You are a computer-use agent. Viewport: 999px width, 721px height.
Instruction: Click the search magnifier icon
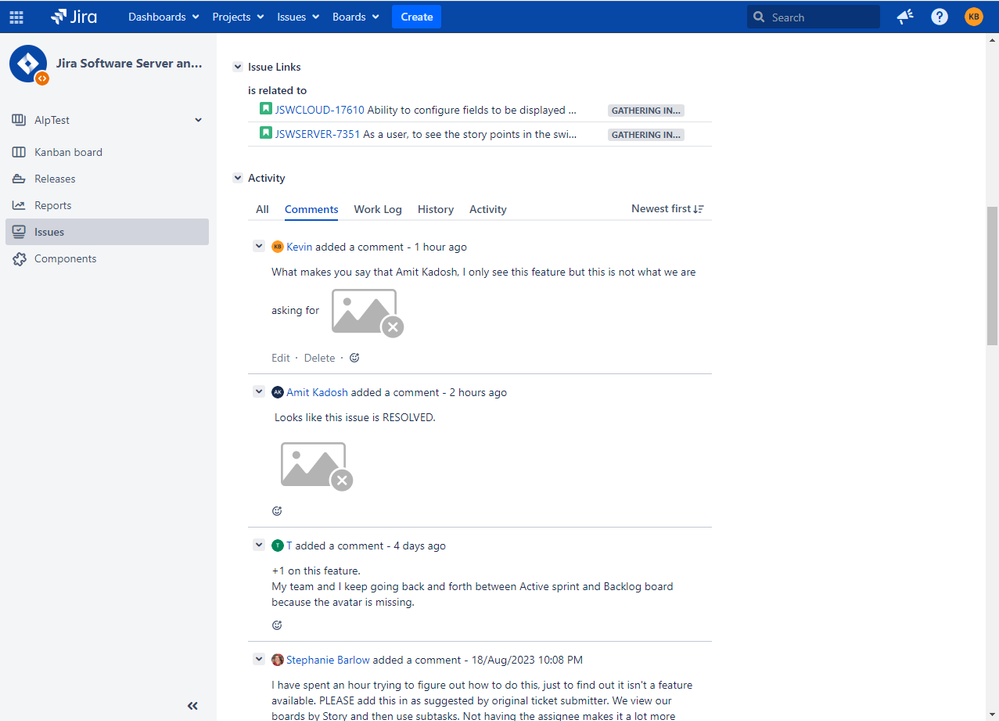pos(759,17)
